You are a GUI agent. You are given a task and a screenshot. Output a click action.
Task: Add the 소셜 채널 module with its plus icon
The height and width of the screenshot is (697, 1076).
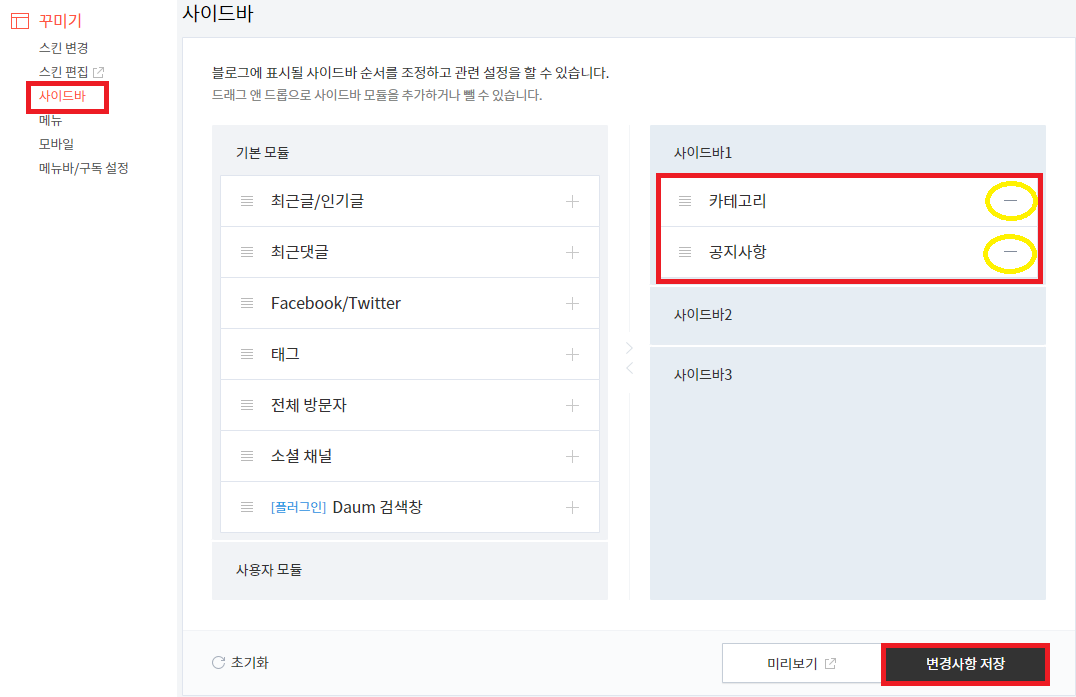(572, 456)
